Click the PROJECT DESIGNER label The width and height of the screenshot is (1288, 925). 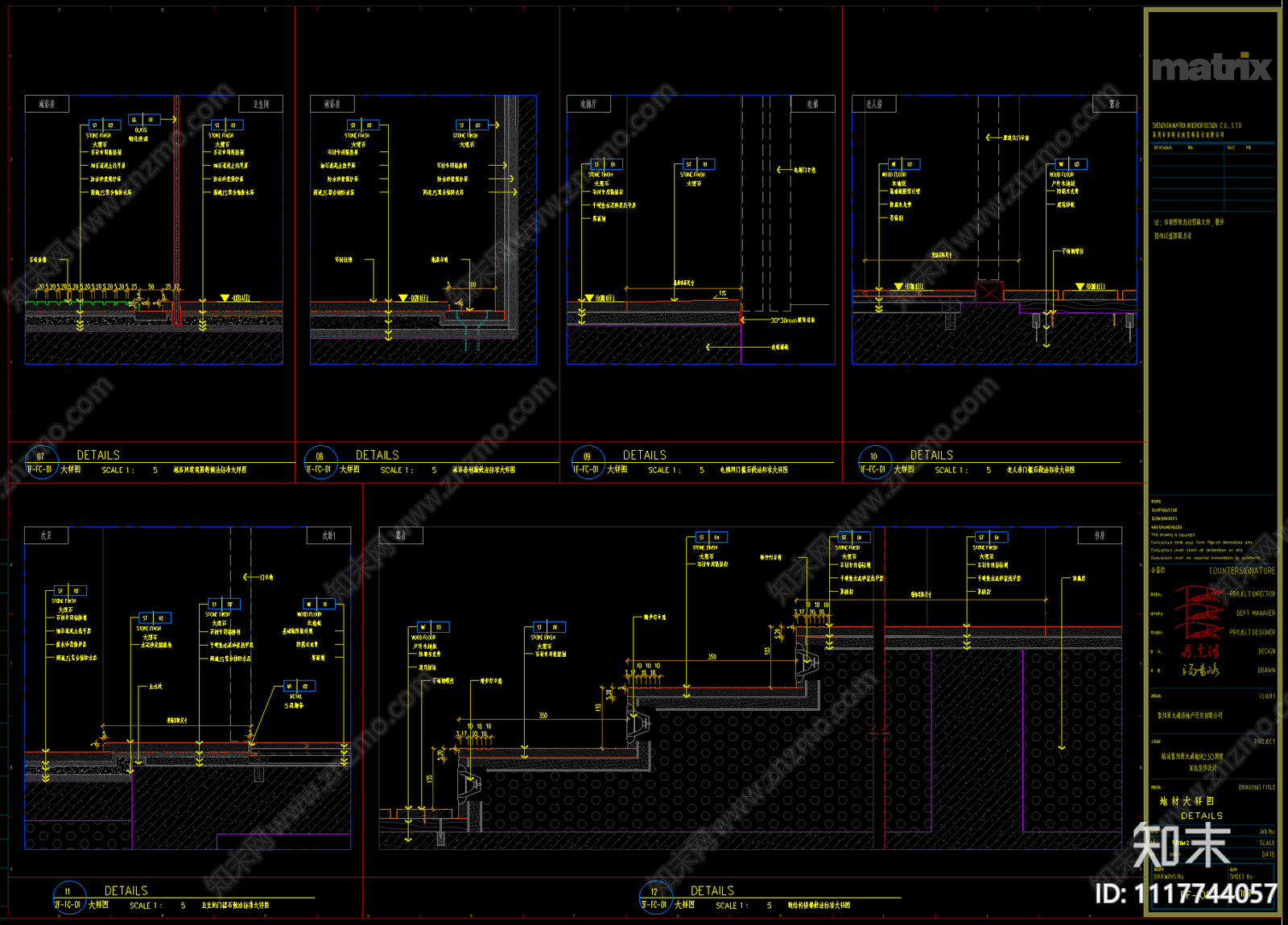tap(1252, 633)
